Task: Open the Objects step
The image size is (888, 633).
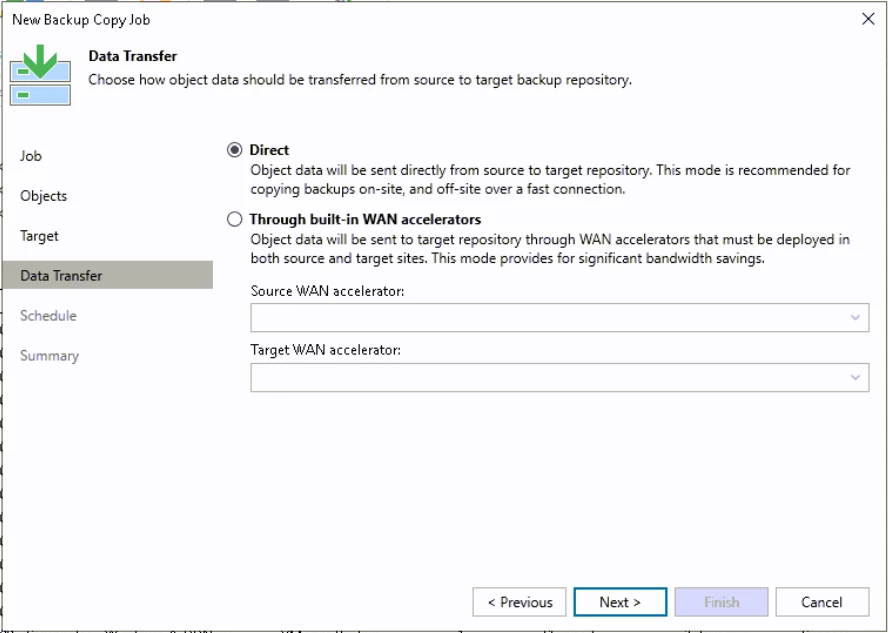Action: coord(43,196)
